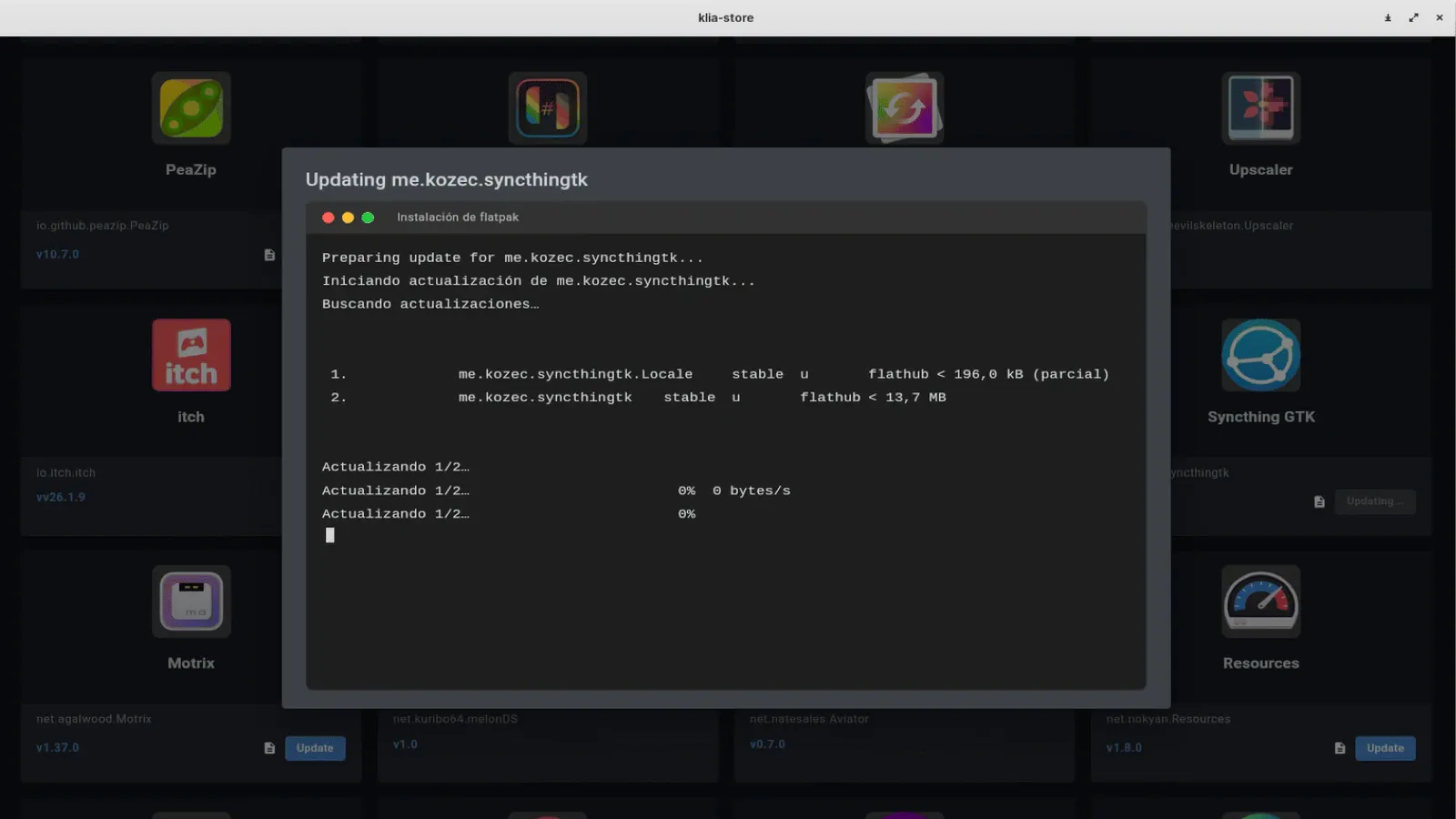Screen dimensions: 1456x819
Task: Click the itch app name label
Action: pyautogui.click(x=191, y=417)
